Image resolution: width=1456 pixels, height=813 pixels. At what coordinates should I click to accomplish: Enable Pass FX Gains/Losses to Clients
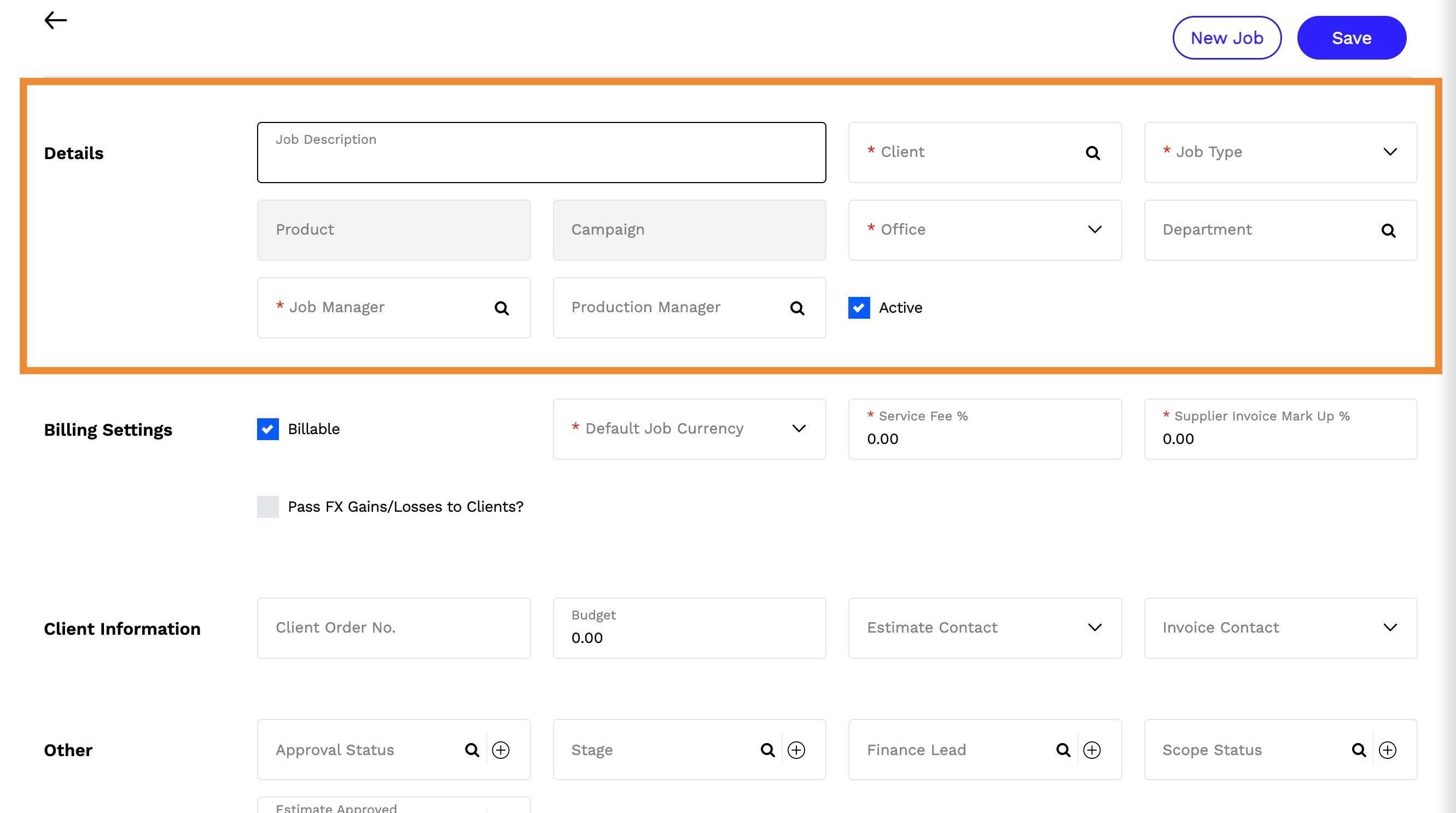click(267, 507)
